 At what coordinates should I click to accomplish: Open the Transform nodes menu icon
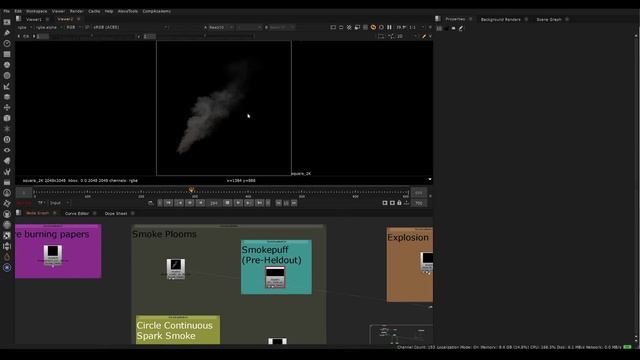coord(7,107)
